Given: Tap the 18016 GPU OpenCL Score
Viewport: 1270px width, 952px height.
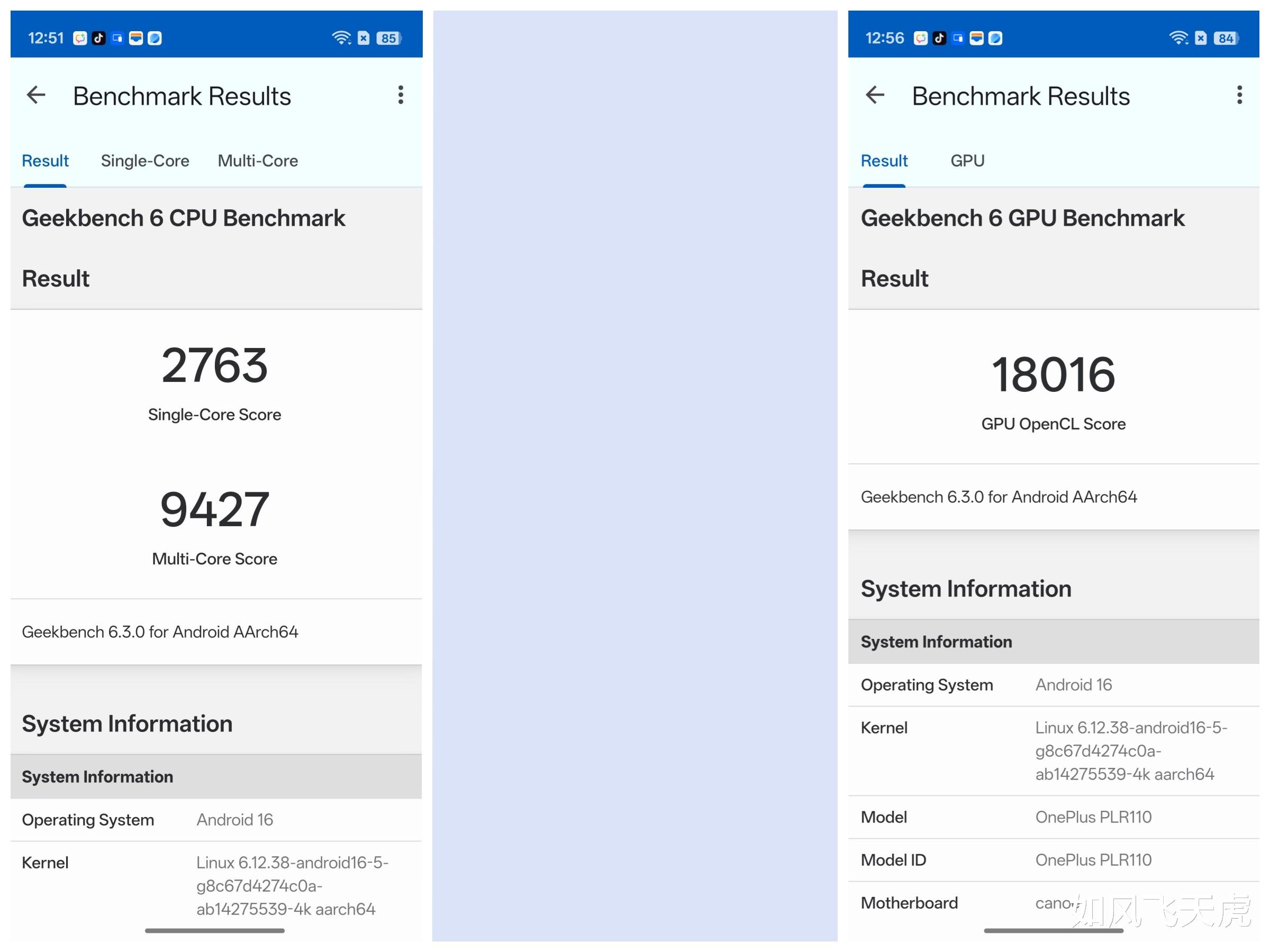Looking at the screenshot, I should 1053,374.
